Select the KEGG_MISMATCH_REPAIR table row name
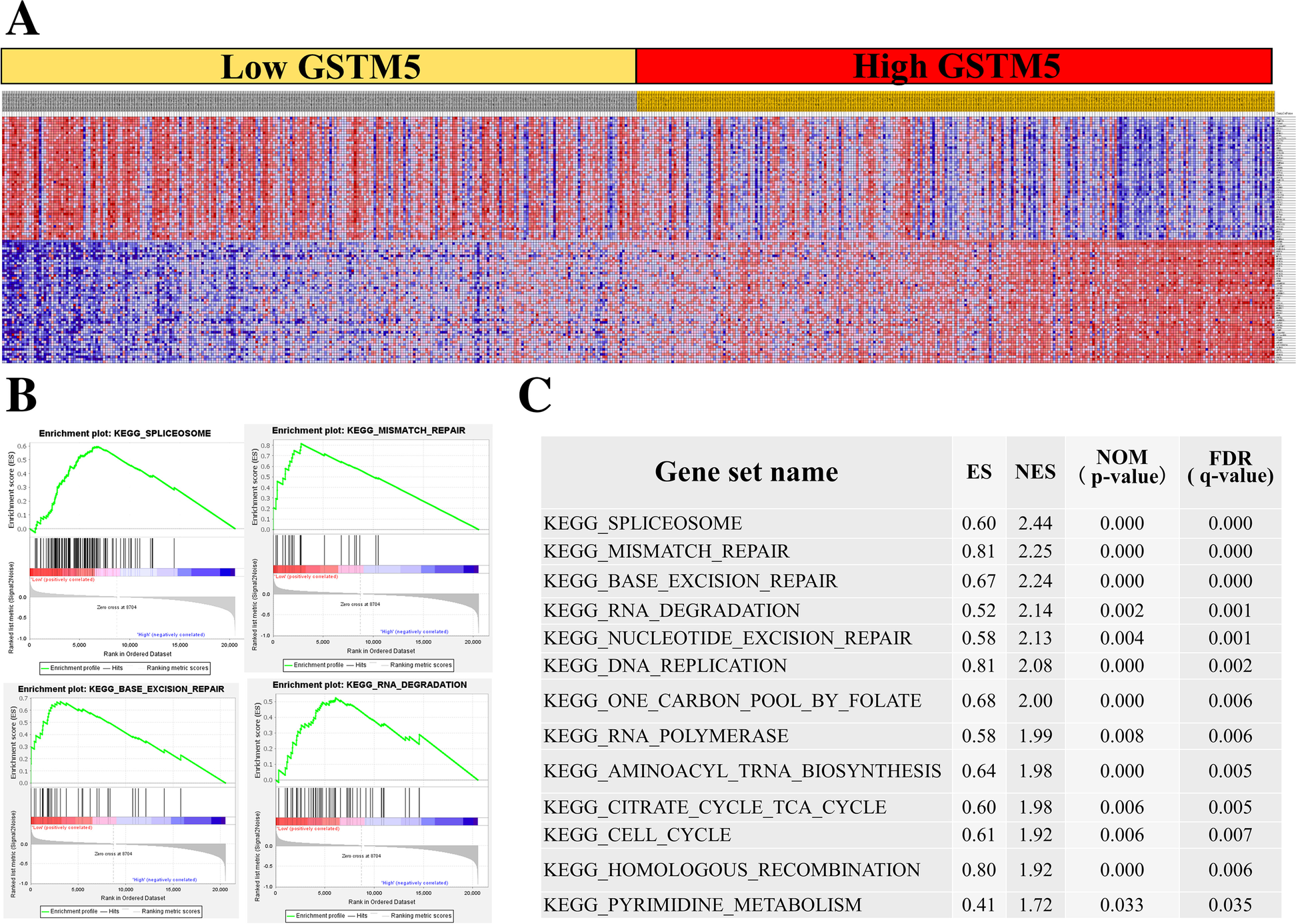This screenshot has height=924, width=1296. point(666,551)
